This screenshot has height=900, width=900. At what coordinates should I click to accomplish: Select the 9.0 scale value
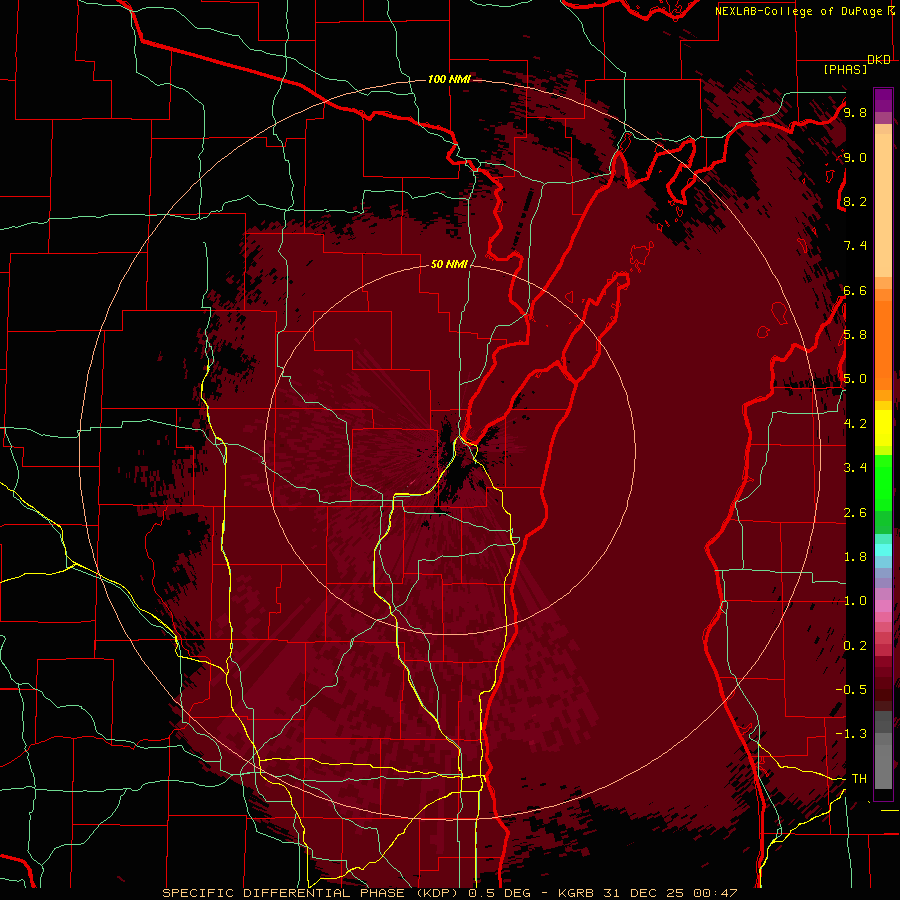855,158
